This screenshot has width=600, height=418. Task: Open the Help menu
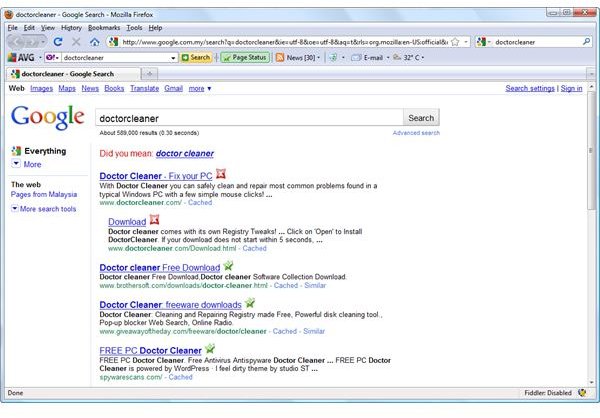click(155, 28)
